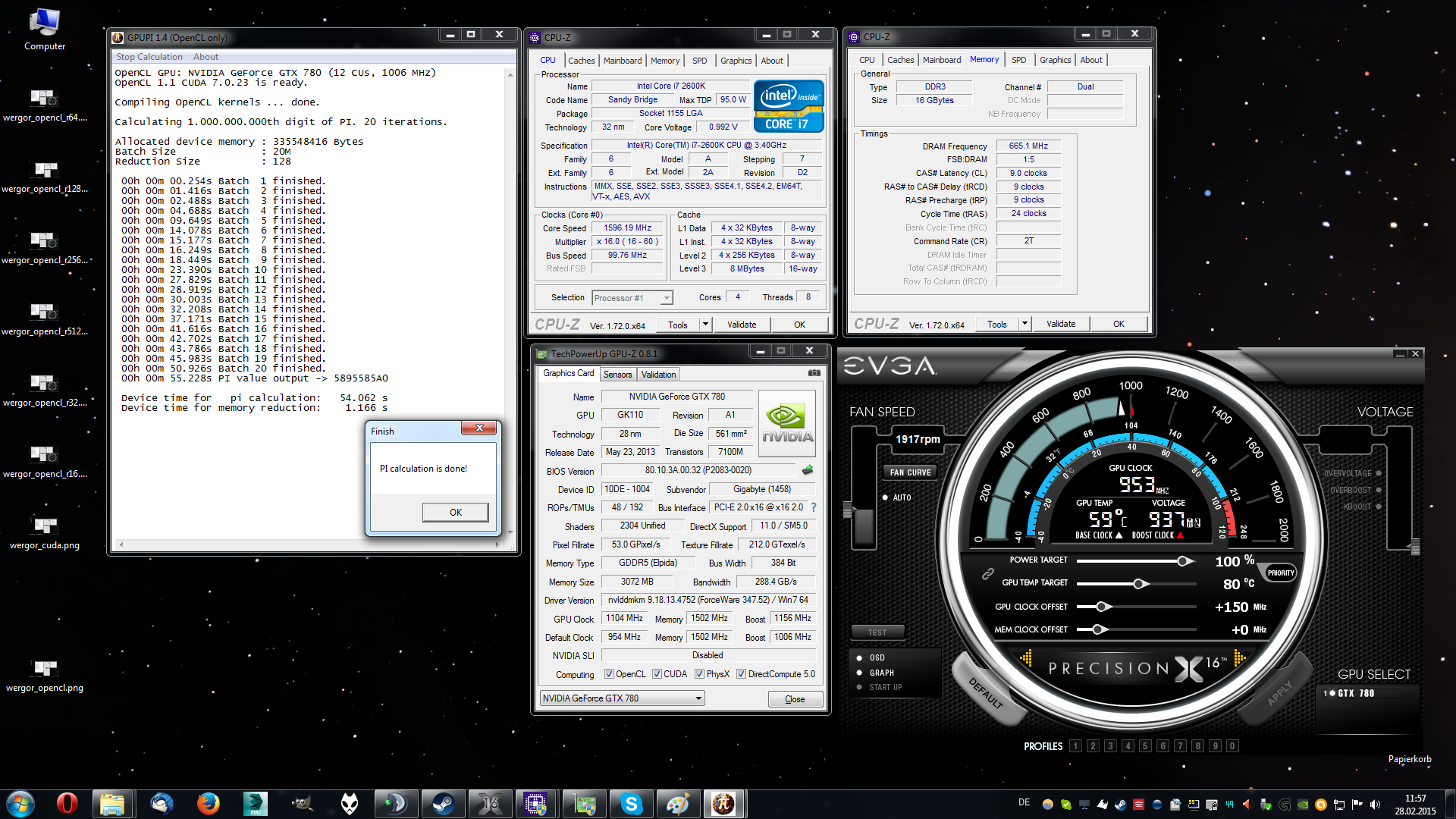
Task: Open the SPD tab in right CPU-Z
Action: [x=1019, y=60]
